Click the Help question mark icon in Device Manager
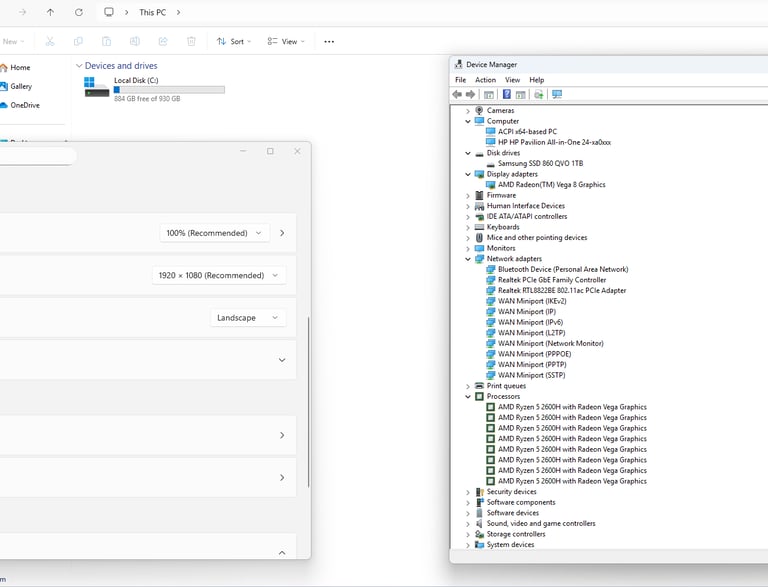 (507, 95)
